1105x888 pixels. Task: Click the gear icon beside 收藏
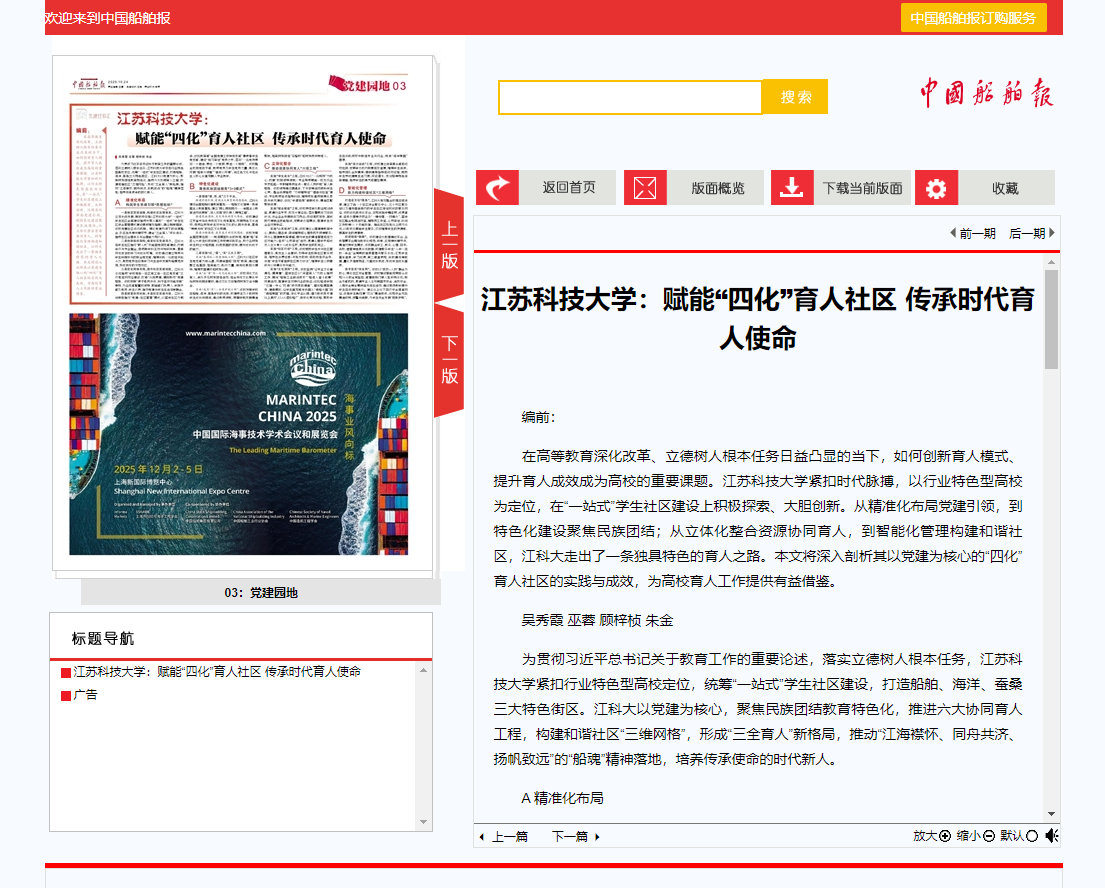click(x=936, y=188)
